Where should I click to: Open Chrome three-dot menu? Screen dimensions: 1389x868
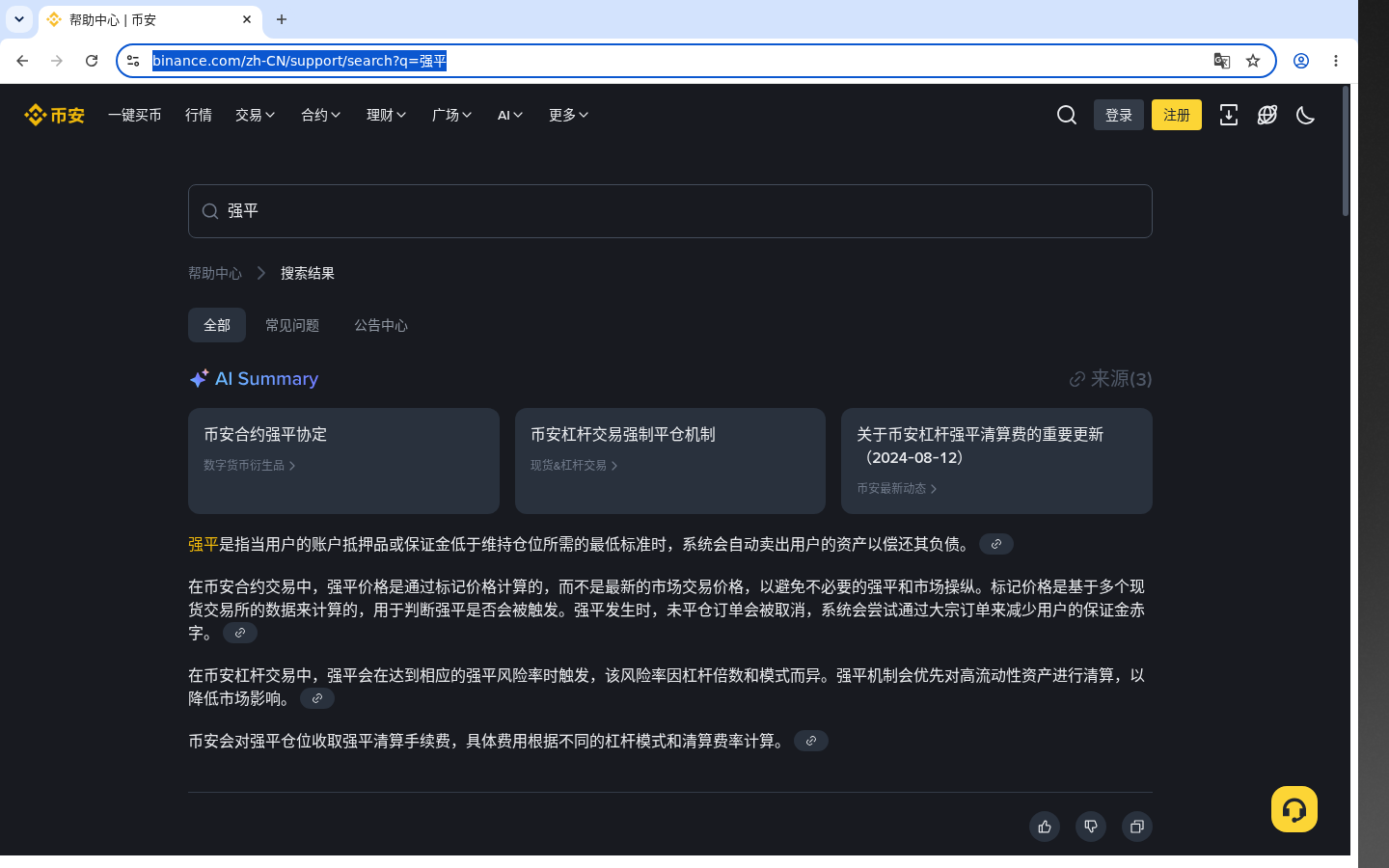pos(1336,61)
